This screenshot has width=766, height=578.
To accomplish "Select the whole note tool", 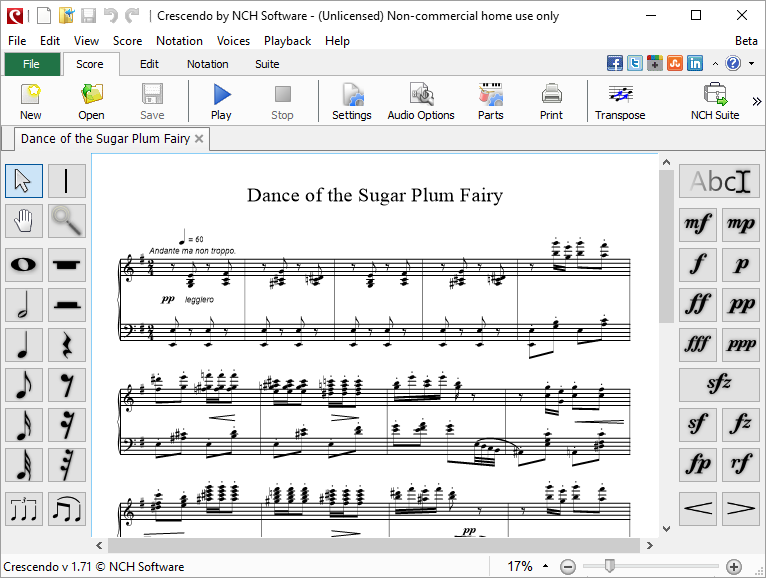I will pyautogui.click(x=25, y=265).
